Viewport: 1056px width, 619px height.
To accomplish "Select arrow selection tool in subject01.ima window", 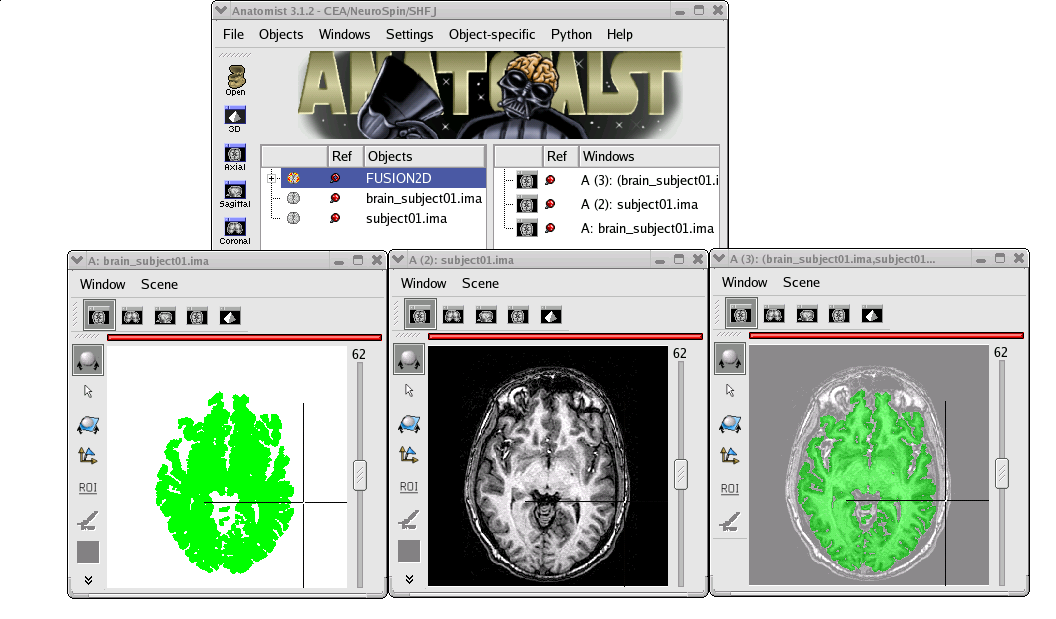I will point(409,391).
